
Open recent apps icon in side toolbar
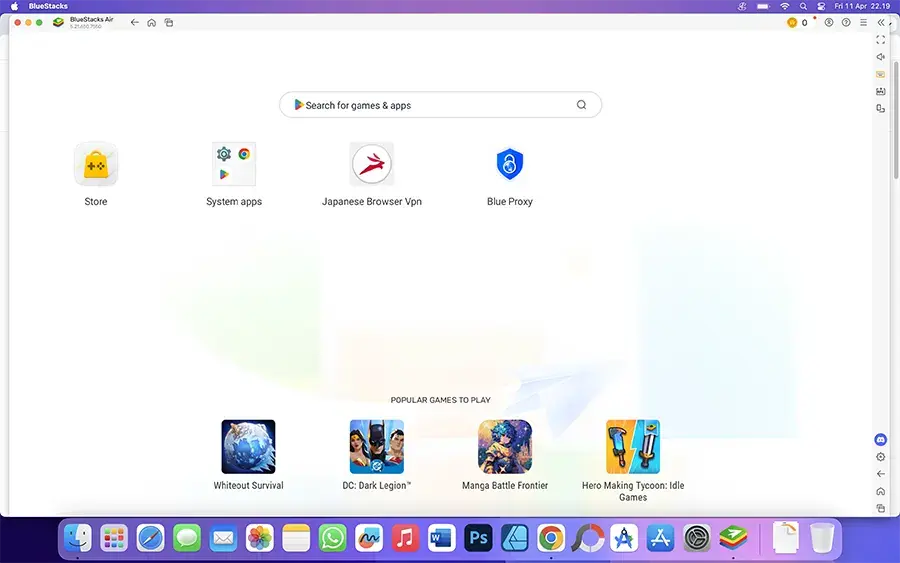point(880,508)
